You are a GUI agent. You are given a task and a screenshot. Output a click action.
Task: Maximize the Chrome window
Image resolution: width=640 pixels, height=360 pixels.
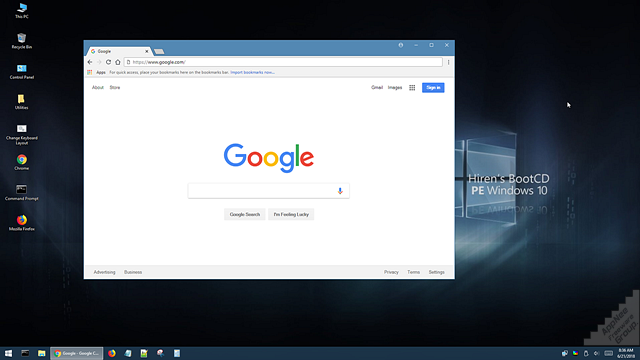(x=431, y=45)
